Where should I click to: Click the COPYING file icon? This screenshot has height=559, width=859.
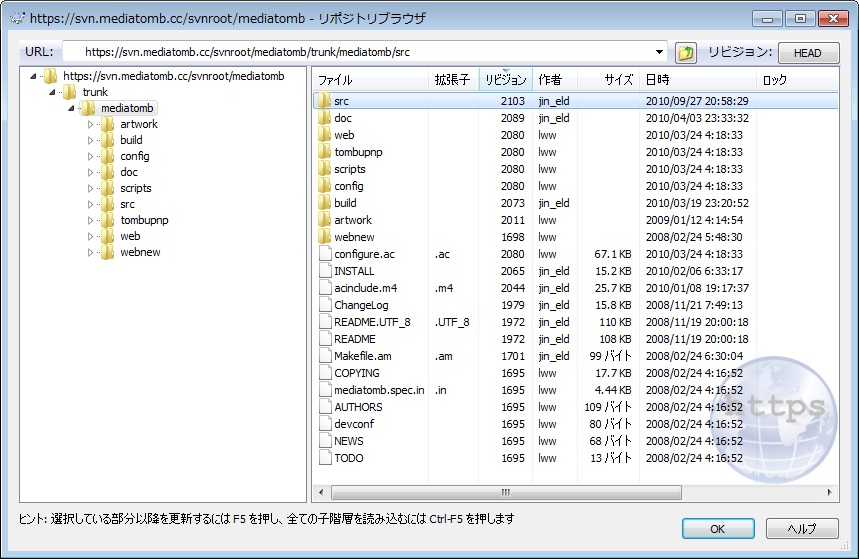click(325, 373)
